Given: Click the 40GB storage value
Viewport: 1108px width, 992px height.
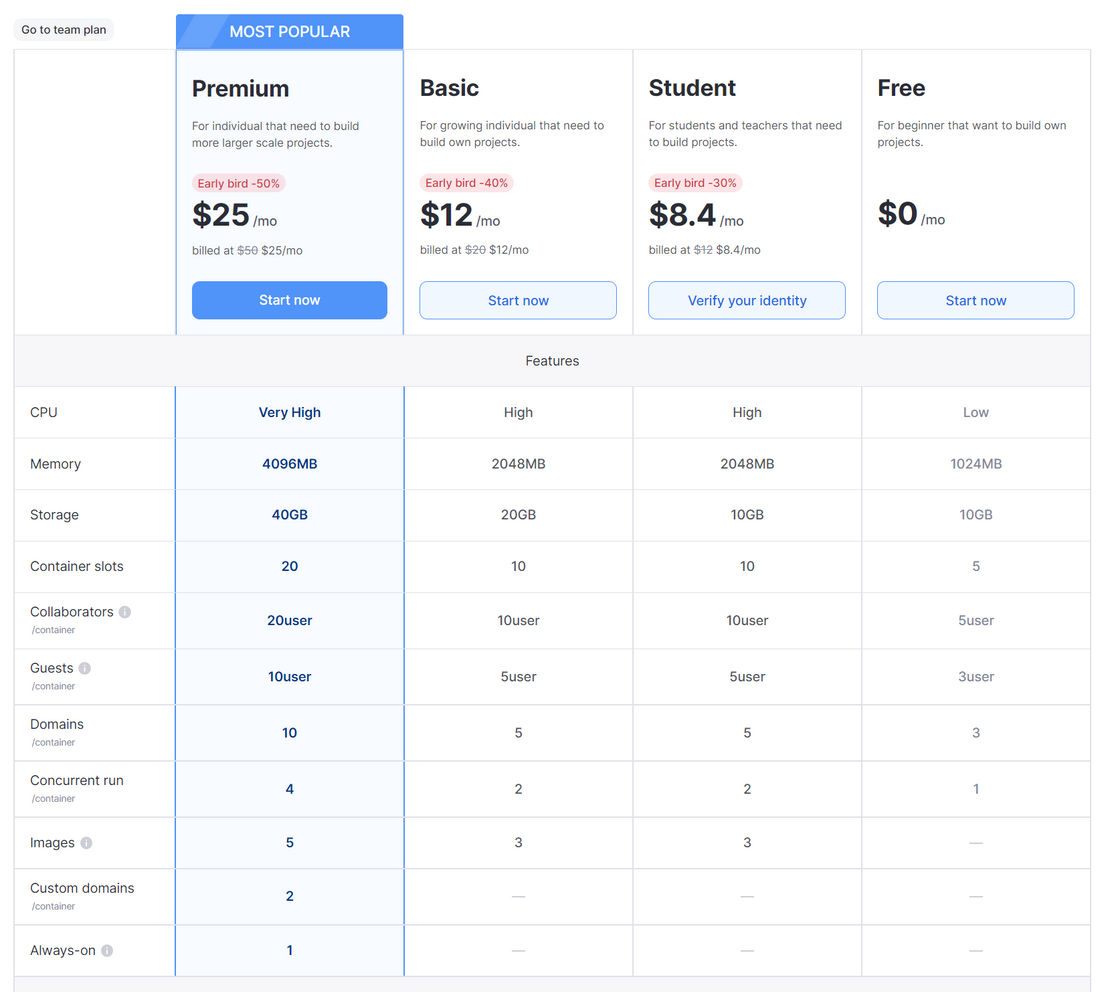Looking at the screenshot, I should pyautogui.click(x=290, y=515).
